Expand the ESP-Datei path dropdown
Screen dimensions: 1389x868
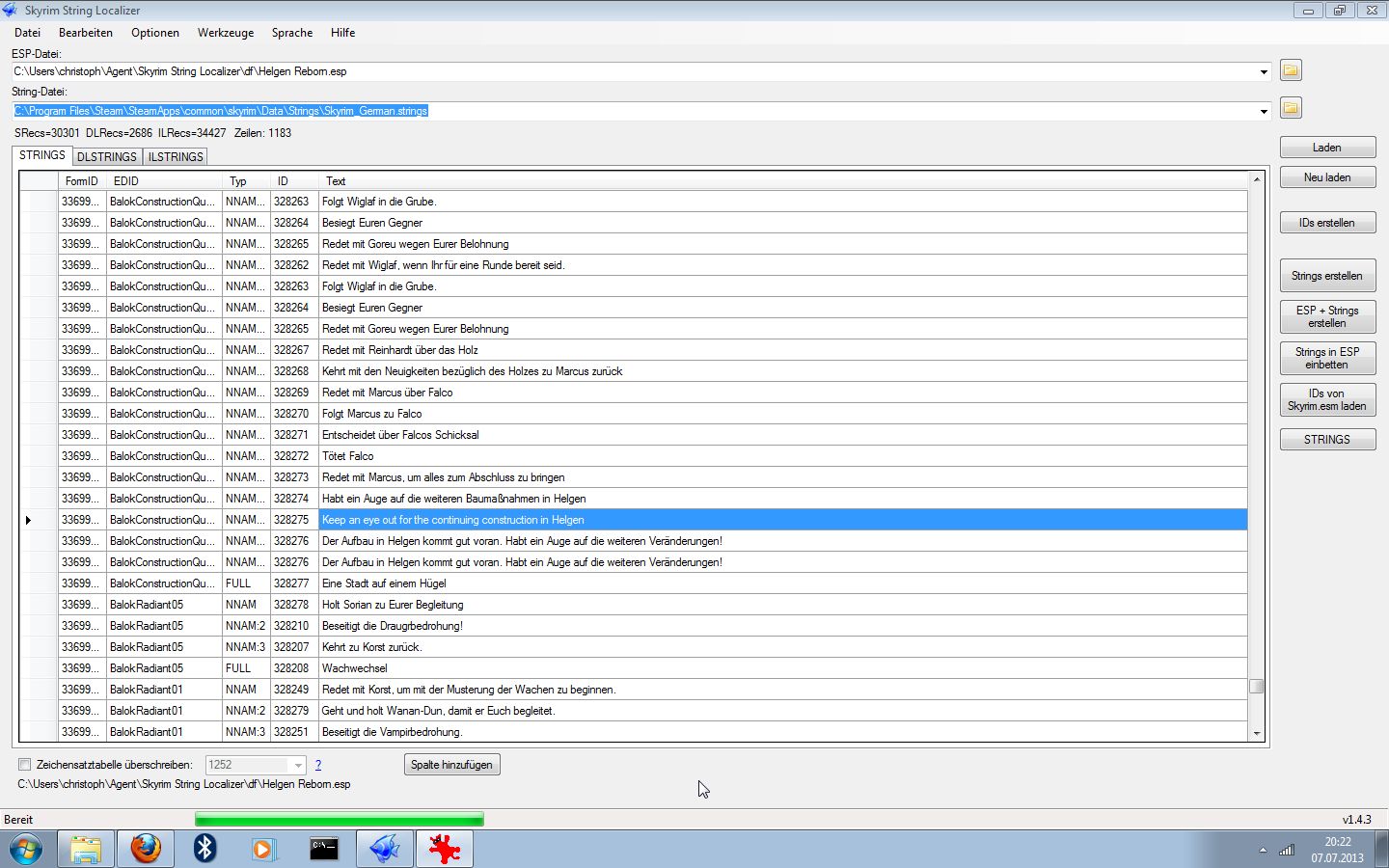point(1264,72)
